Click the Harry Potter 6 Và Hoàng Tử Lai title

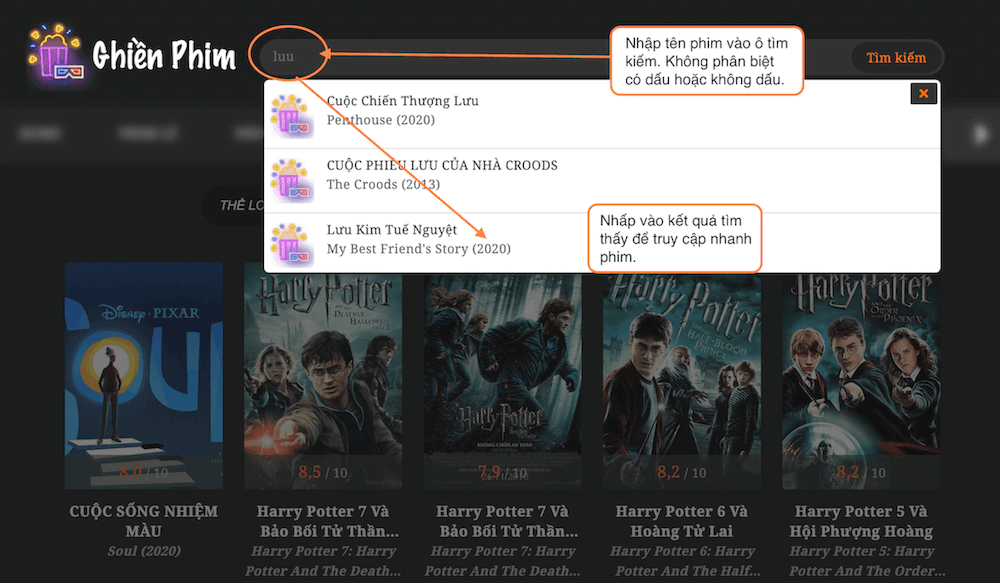pyautogui.click(x=681, y=521)
